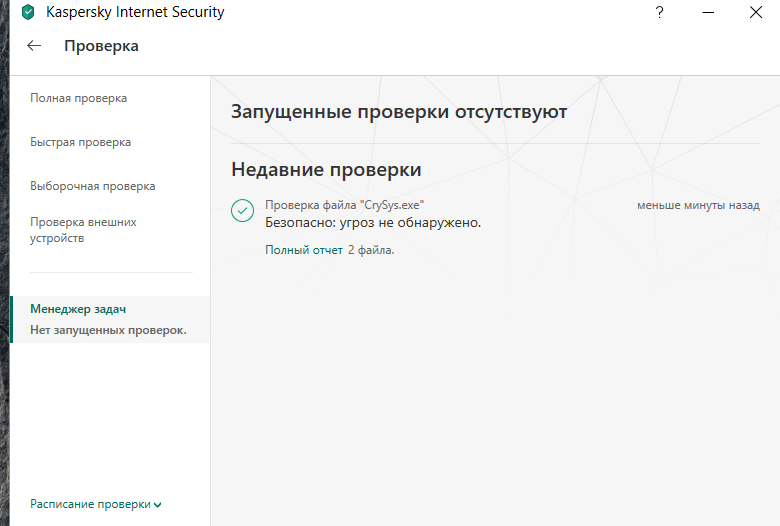Open help via the question mark icon
Viewport: 780px width, 526px height.
pyautogui.click(x=660, y=13)
